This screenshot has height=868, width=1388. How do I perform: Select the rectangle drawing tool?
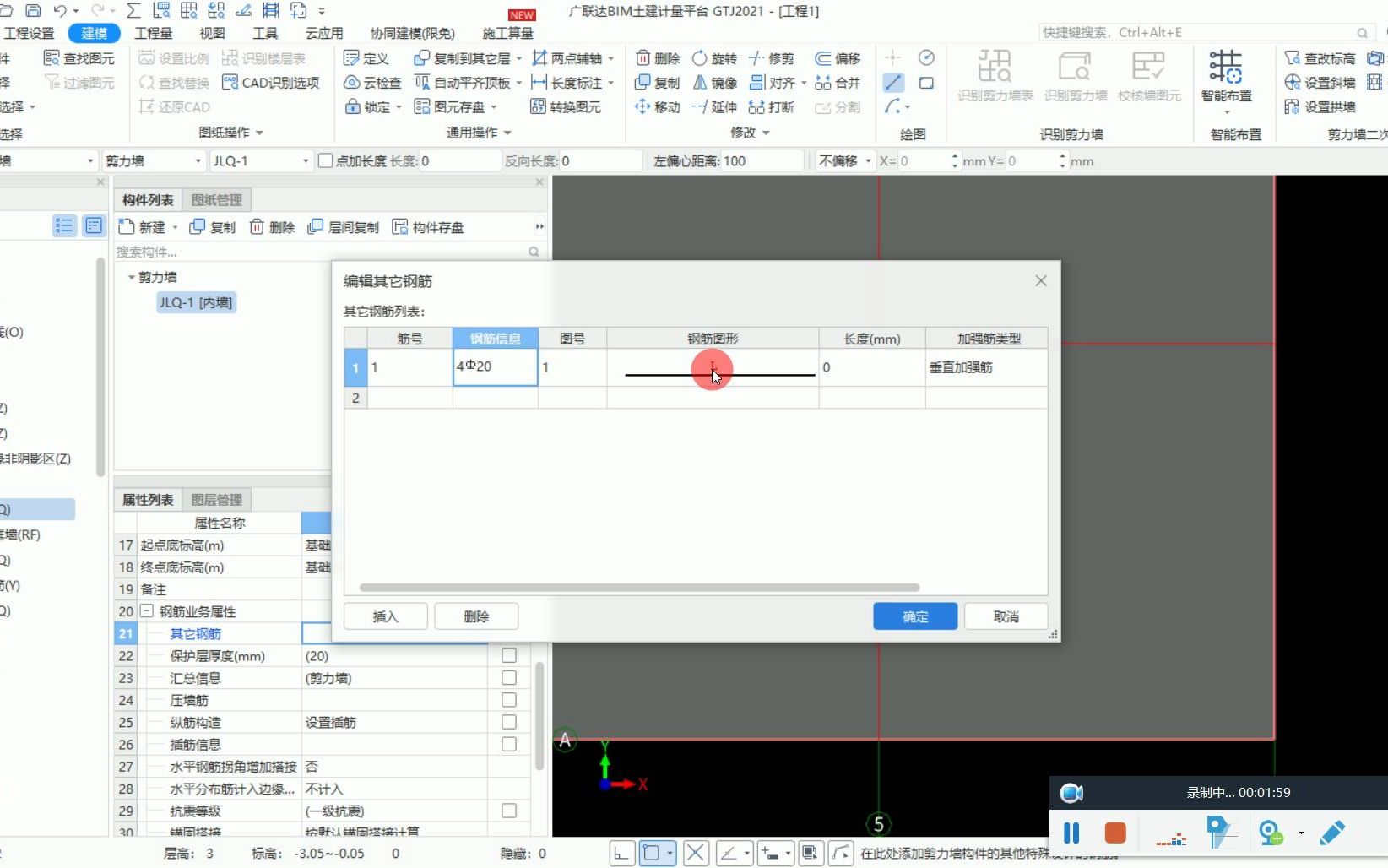[x=926, y=83]
